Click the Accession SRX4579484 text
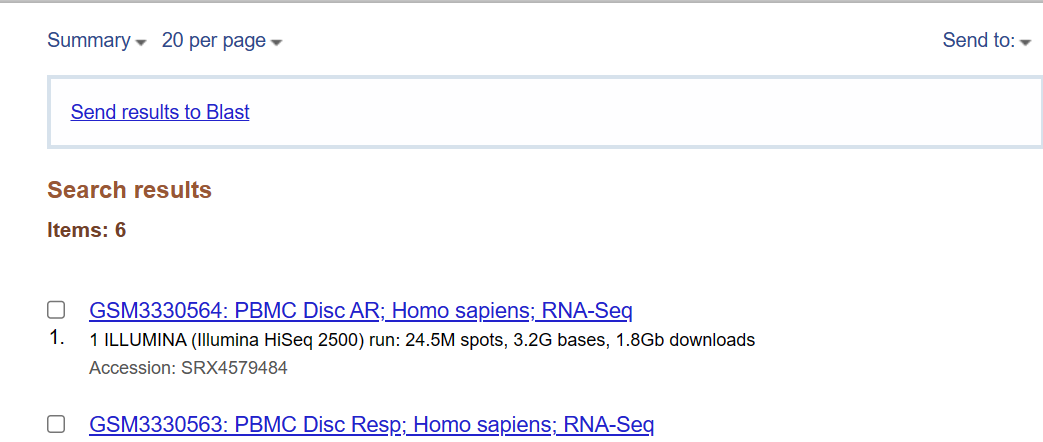The height and width of the screenshot is (442, 1043). 188,368
